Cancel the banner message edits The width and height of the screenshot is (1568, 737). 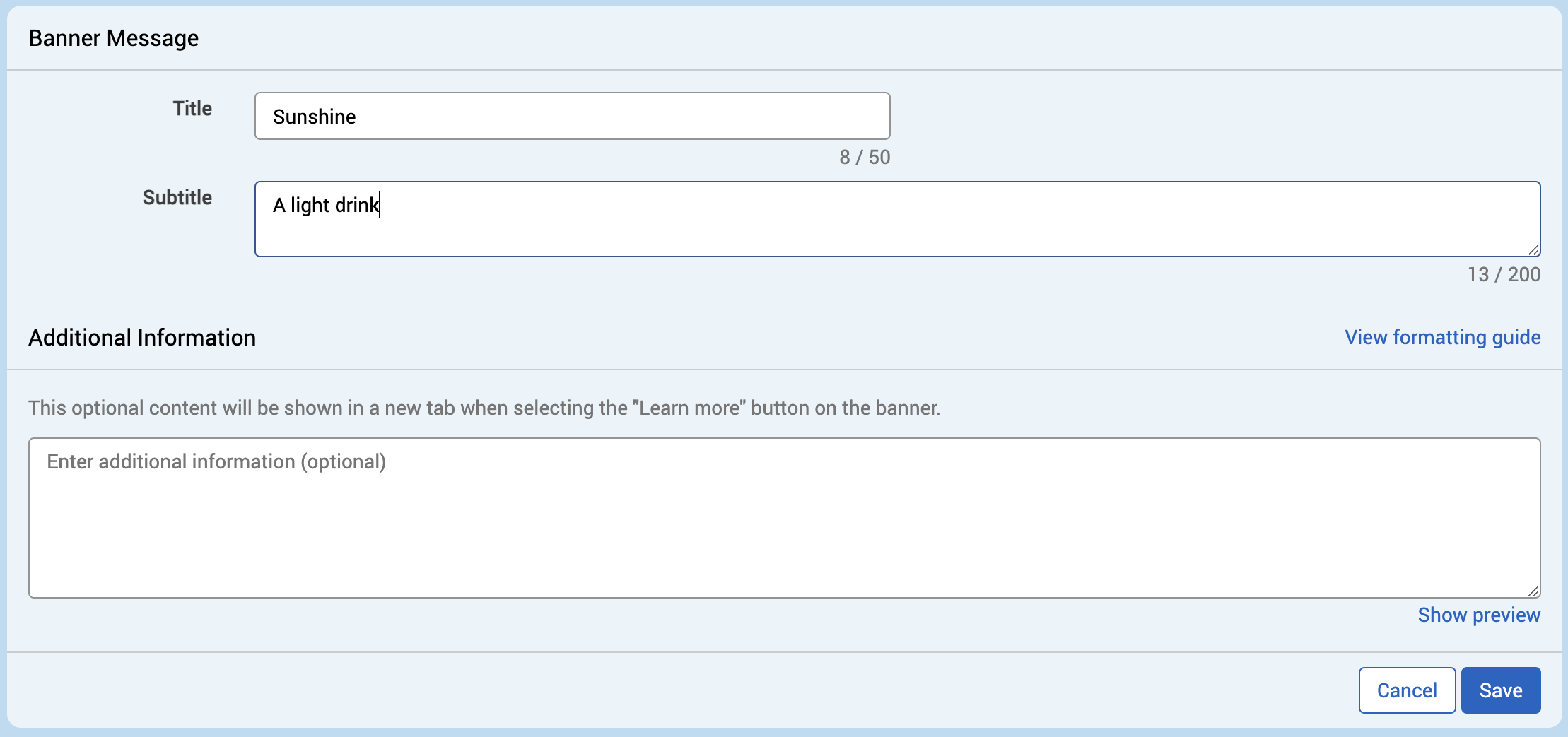1406,690
